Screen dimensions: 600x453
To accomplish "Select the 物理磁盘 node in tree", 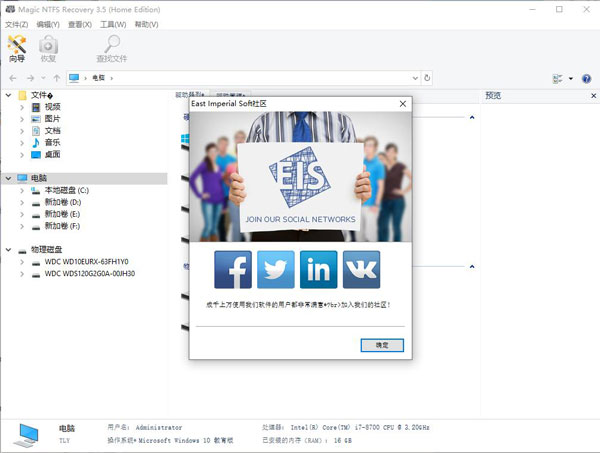I will pos(46,249).
